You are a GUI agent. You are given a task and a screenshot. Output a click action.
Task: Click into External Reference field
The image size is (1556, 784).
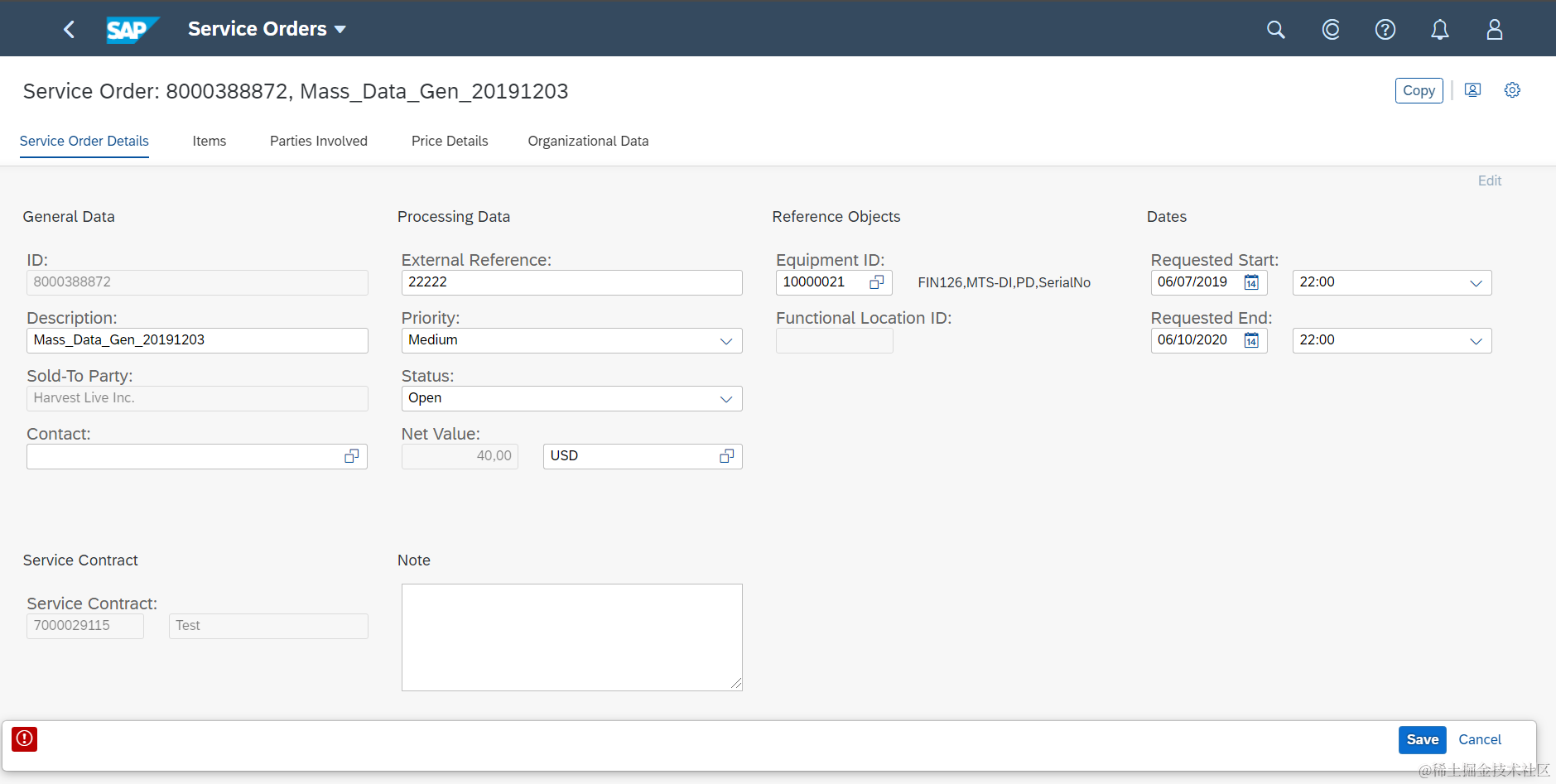[x=572, y=282]
